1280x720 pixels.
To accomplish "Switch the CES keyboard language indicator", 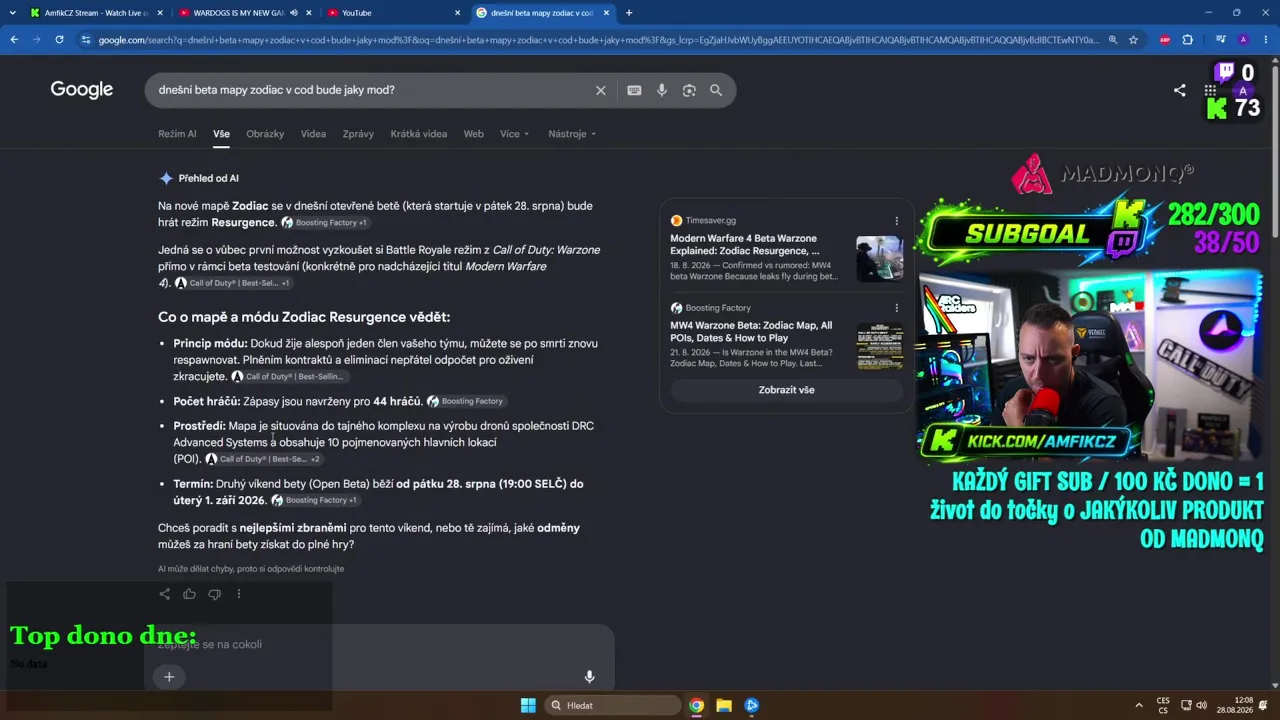I will click(x=1163, y=705).
